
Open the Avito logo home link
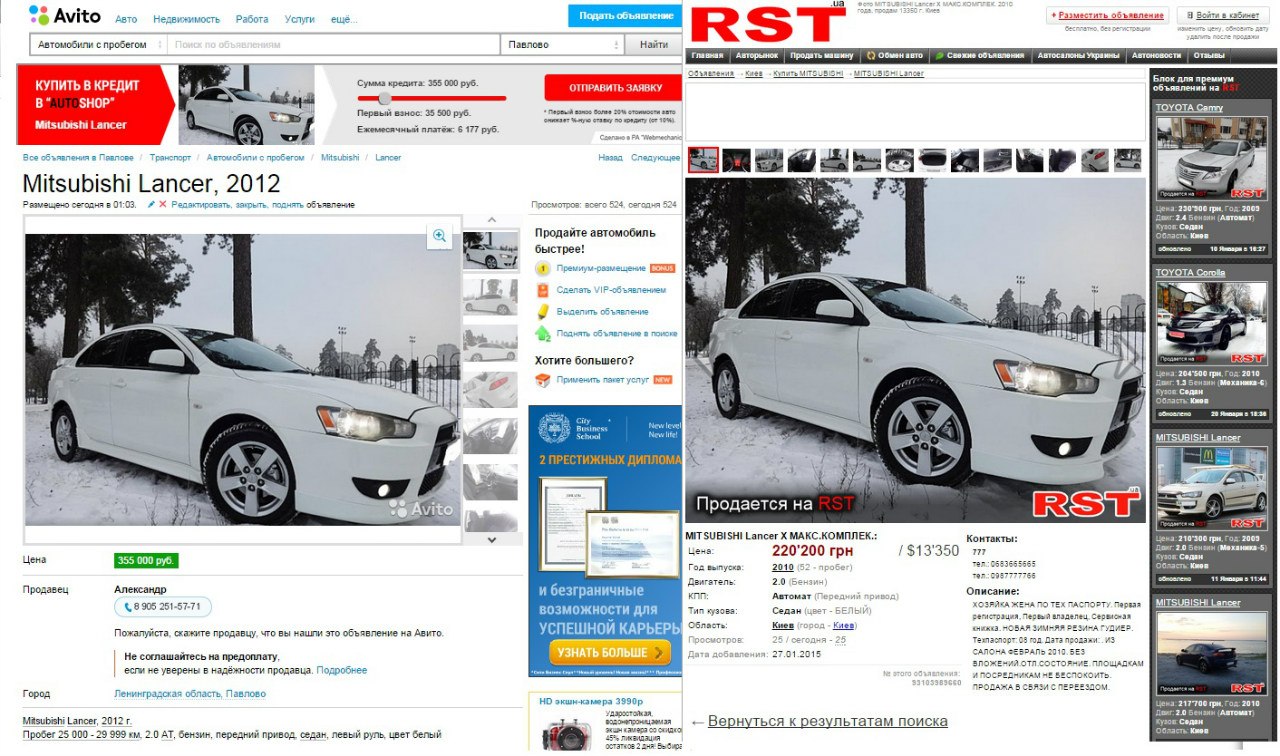(x=64, y=15)
